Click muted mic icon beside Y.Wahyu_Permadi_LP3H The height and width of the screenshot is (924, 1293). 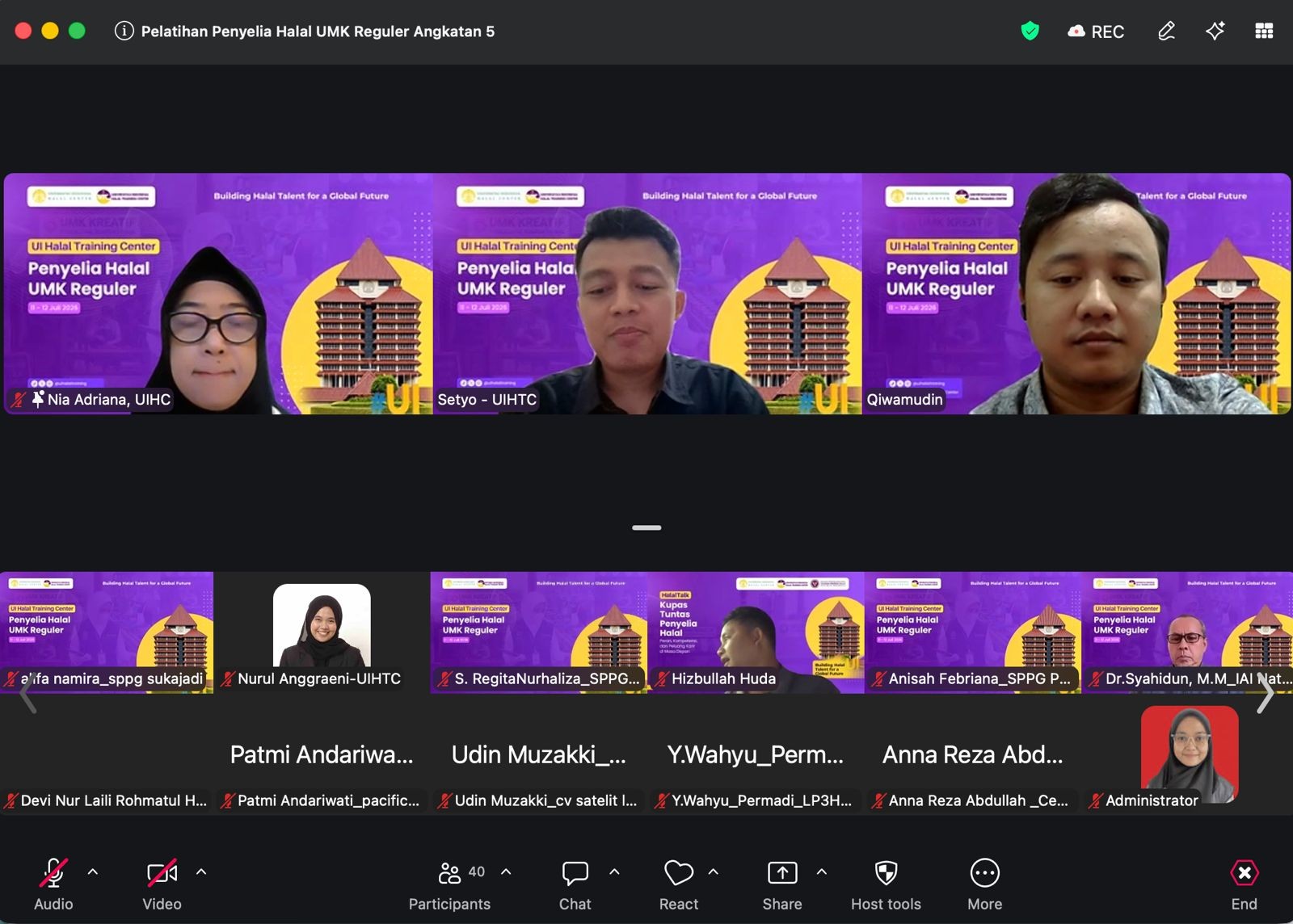663,801
